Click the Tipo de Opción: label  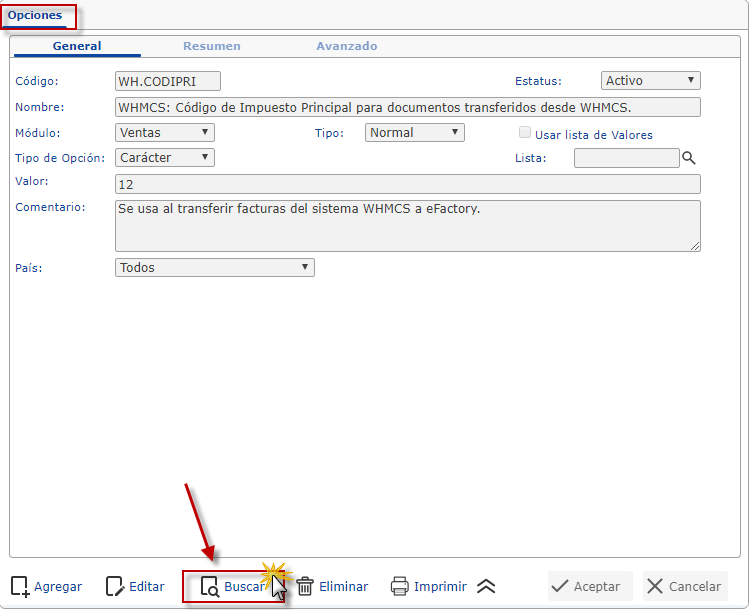pos(60,158)
